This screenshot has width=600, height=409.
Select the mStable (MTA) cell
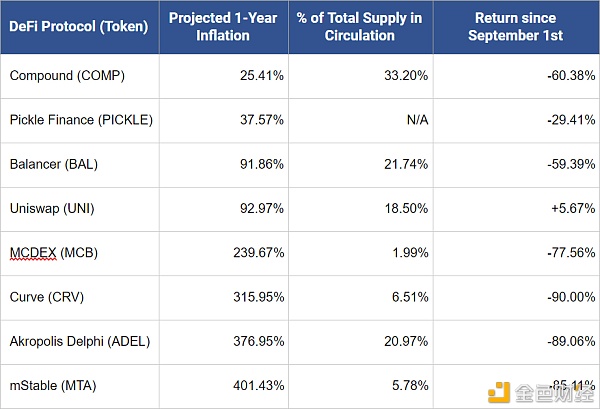point(80,386)
